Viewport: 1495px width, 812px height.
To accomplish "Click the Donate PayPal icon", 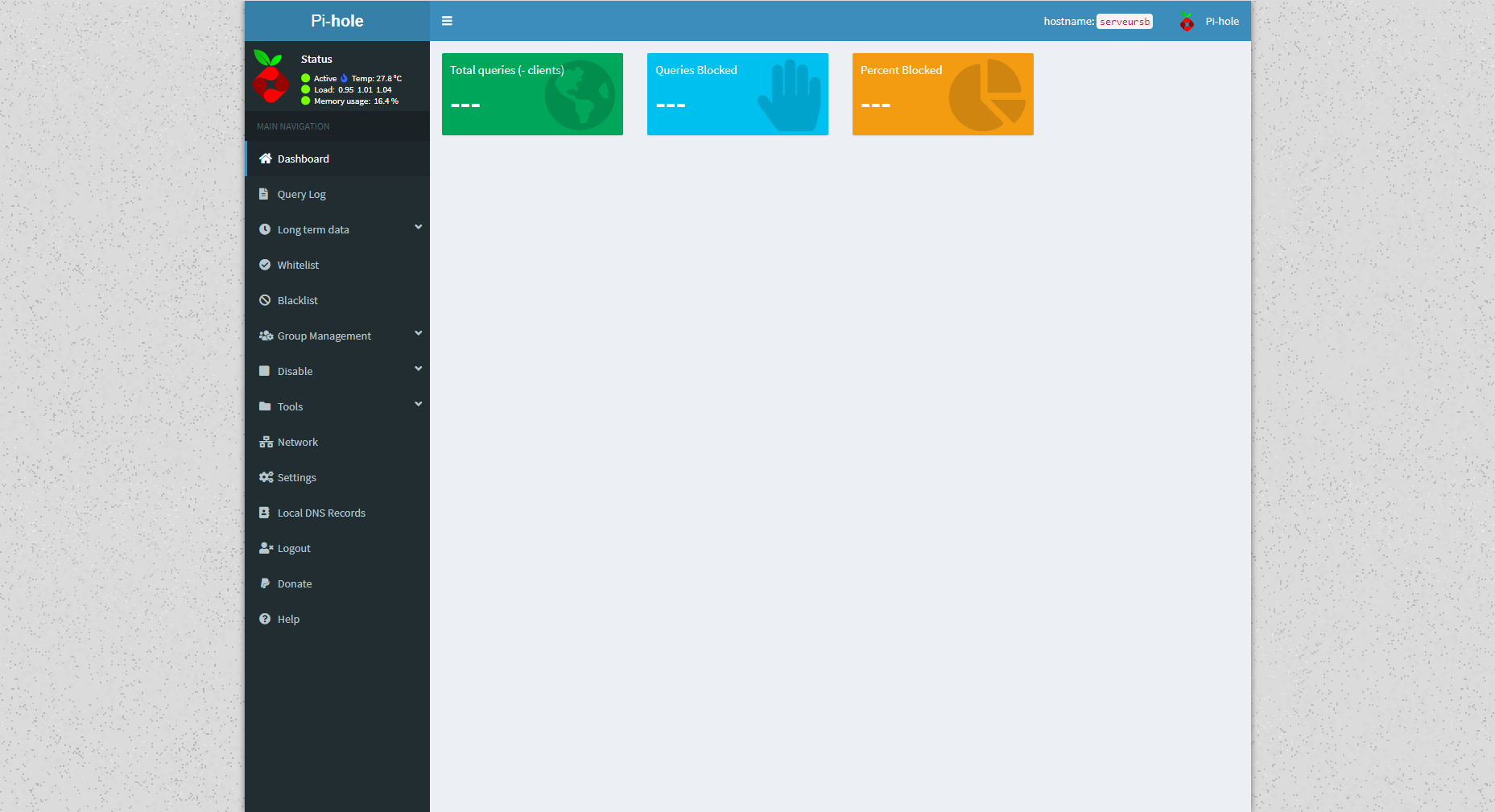I will (266, 583).
